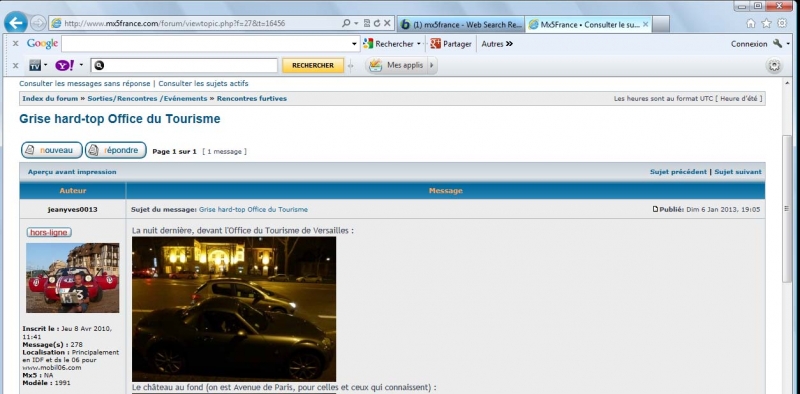800x394 pixels.
Task: Click the hors-ligne status badge
Action: tap(49, 233)
